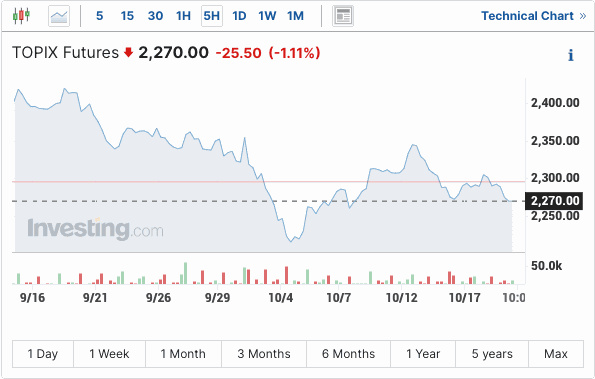595x379 pixels.
Task: Click the 2,270.00 current price label
Action: tap(554, 201)
